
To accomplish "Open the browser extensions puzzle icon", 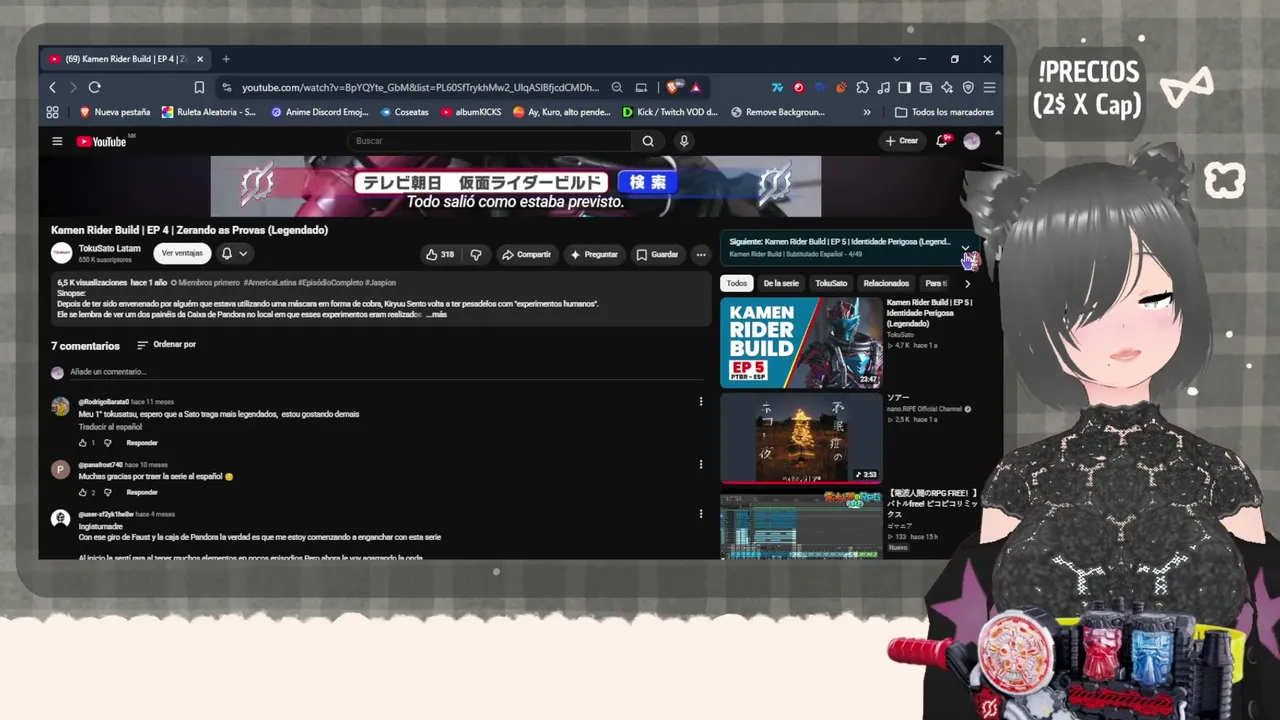I will (x=862, y=87).
